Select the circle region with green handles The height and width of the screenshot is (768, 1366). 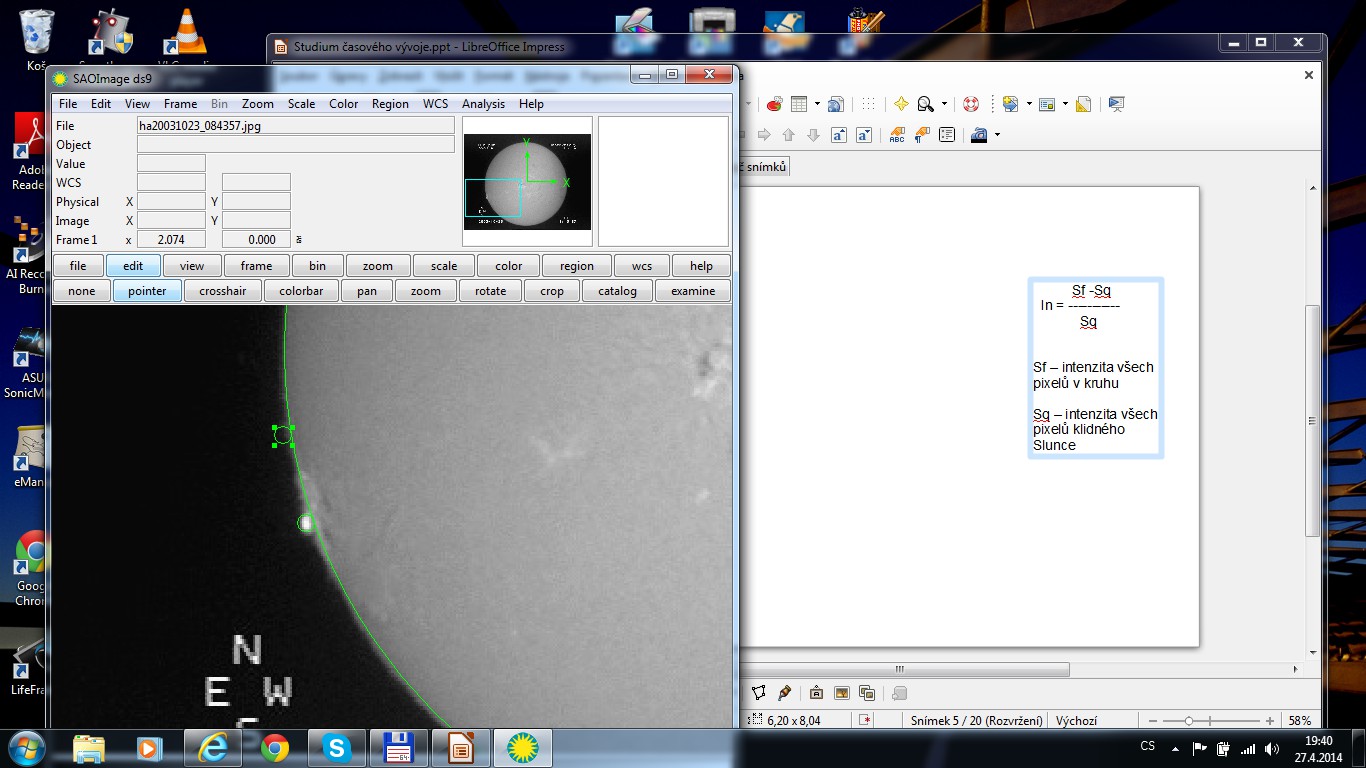[283, 435]
